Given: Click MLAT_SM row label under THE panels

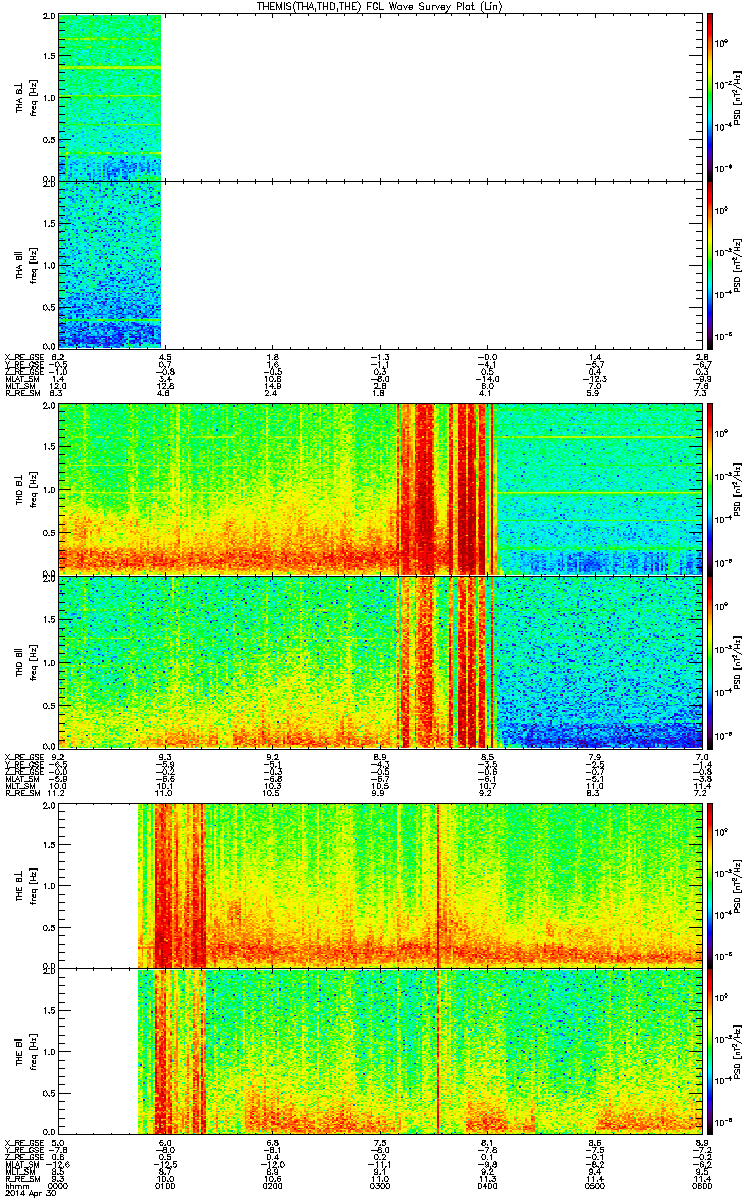Looking at the screenshot, I should click(21, 1164).
